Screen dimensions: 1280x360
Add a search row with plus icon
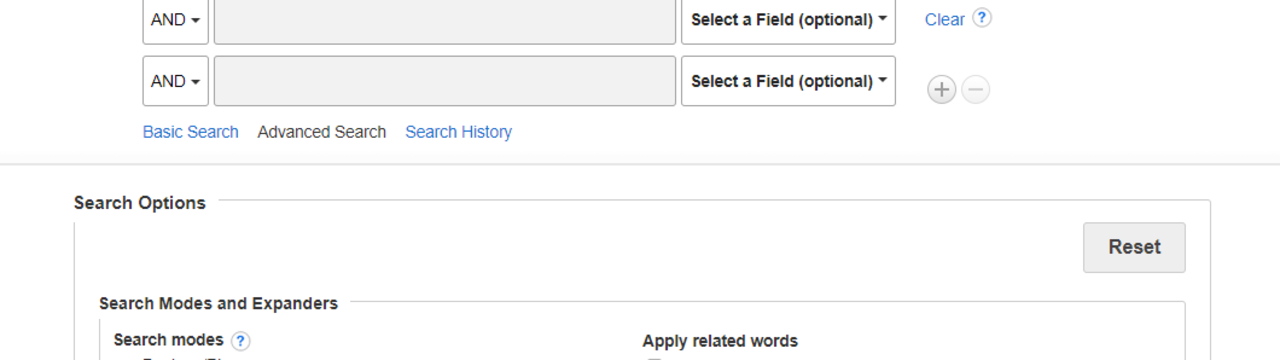941,90
